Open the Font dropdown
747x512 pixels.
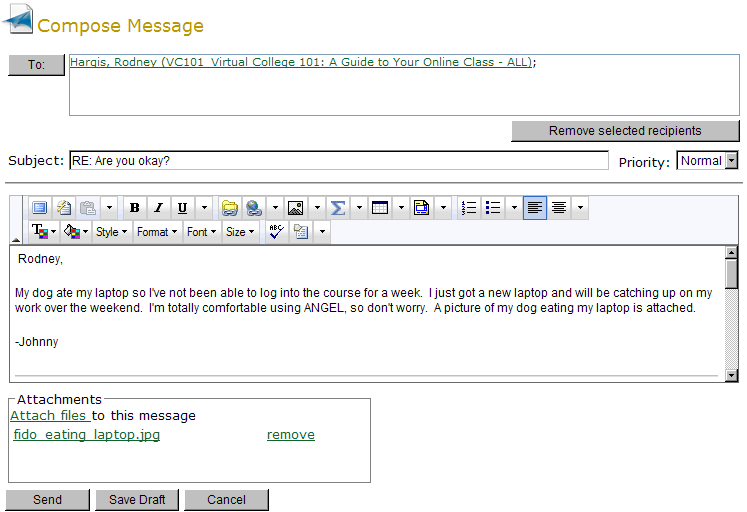click(201, 232)
